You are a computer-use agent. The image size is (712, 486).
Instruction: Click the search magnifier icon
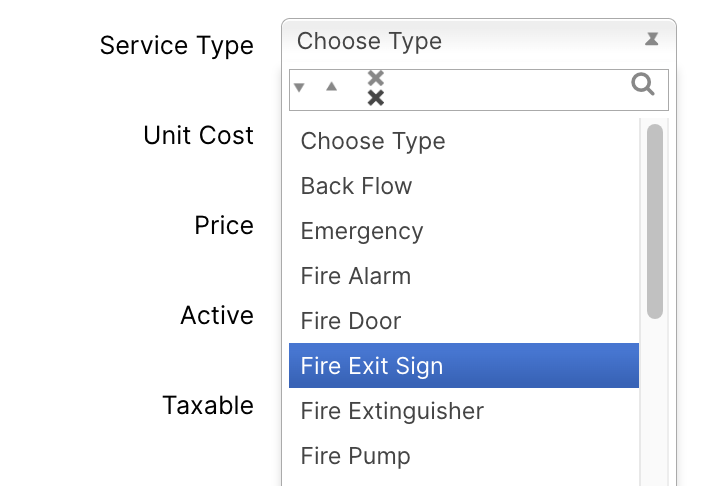pyautogui.click(x=643, y=84)
